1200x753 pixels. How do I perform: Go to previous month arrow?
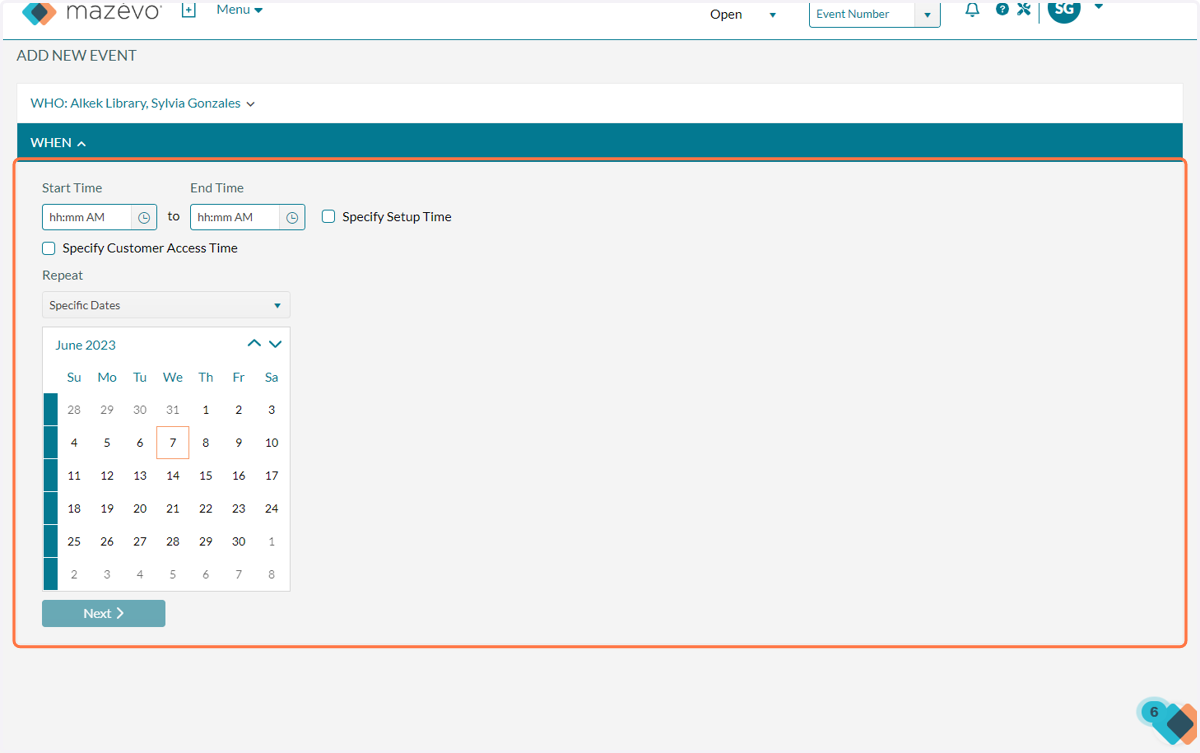pyautogui.click(x=254, y=344)
